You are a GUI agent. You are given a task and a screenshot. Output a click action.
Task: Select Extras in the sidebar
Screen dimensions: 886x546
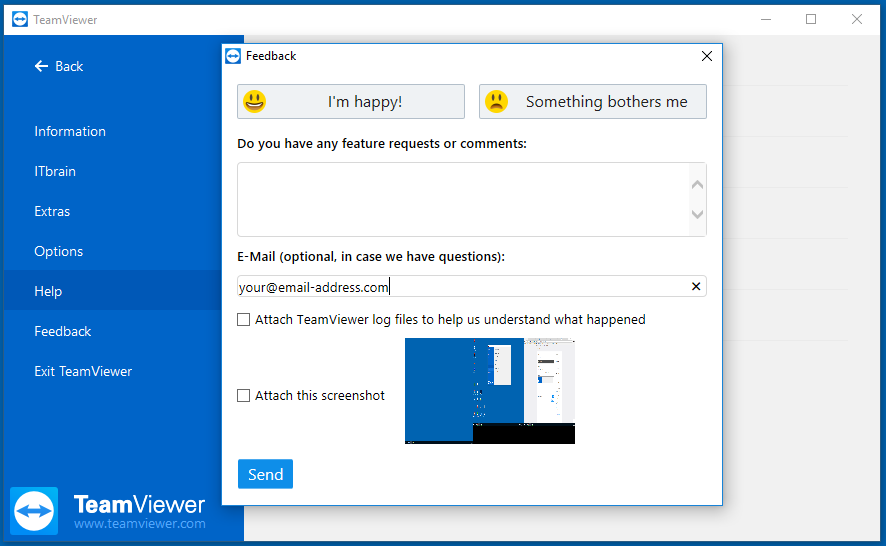52,211
